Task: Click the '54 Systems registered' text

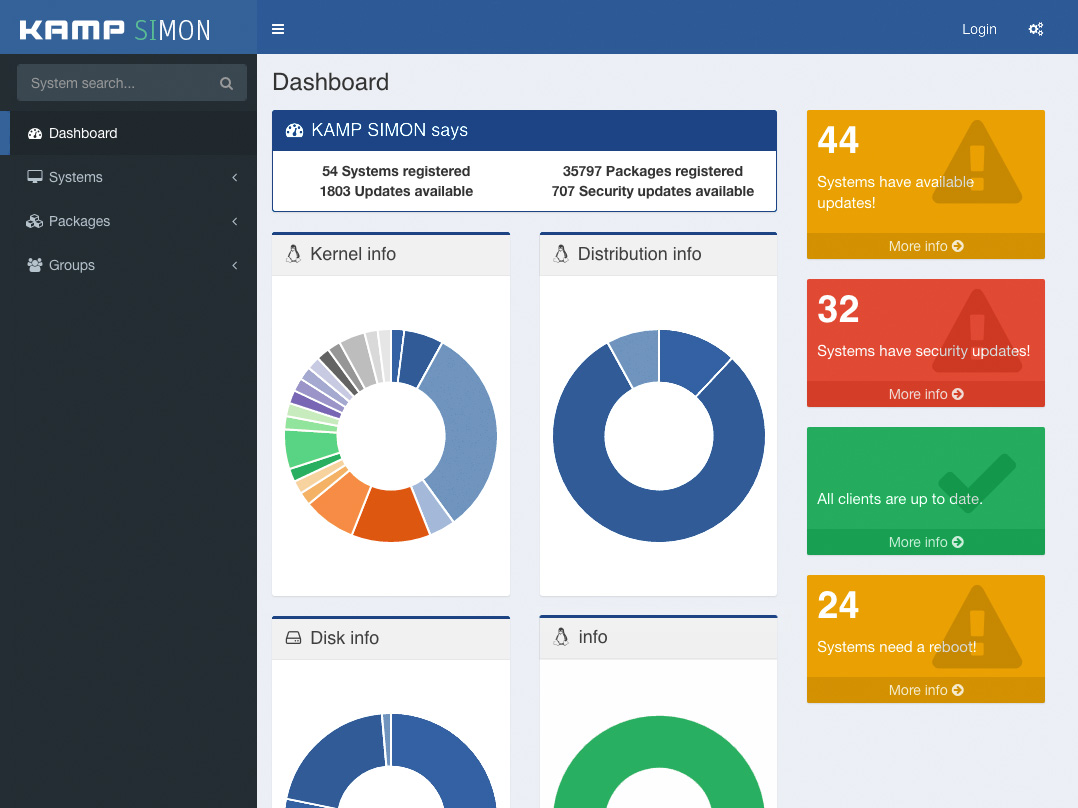Action: (396, 171)
